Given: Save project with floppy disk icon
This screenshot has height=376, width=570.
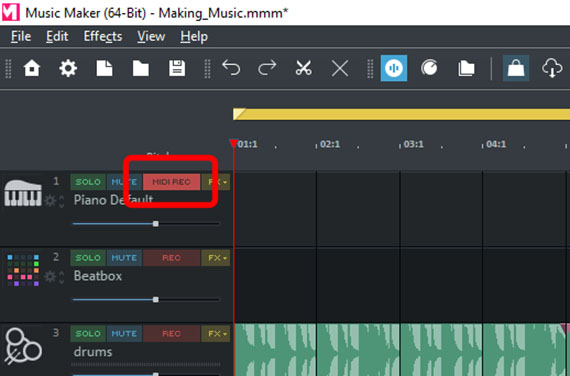Looking at the screenshot, I should pos(177,68).
